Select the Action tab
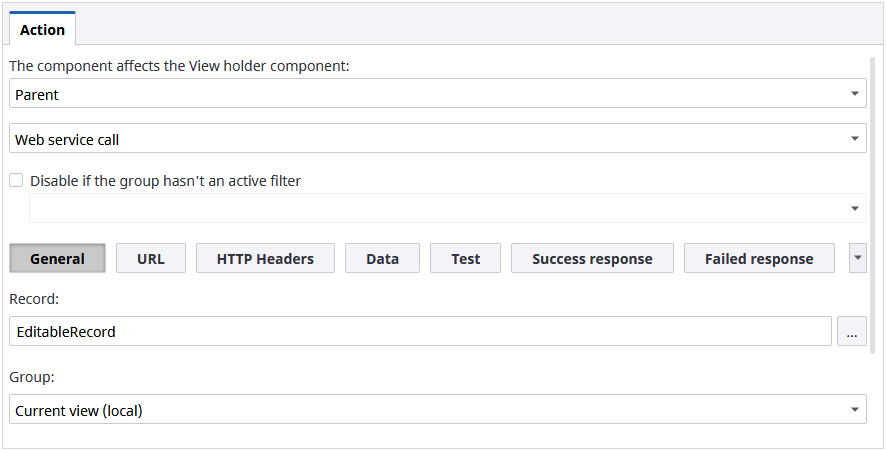The width and height of the screenshot is (886, 451). (x=42, y=30)
